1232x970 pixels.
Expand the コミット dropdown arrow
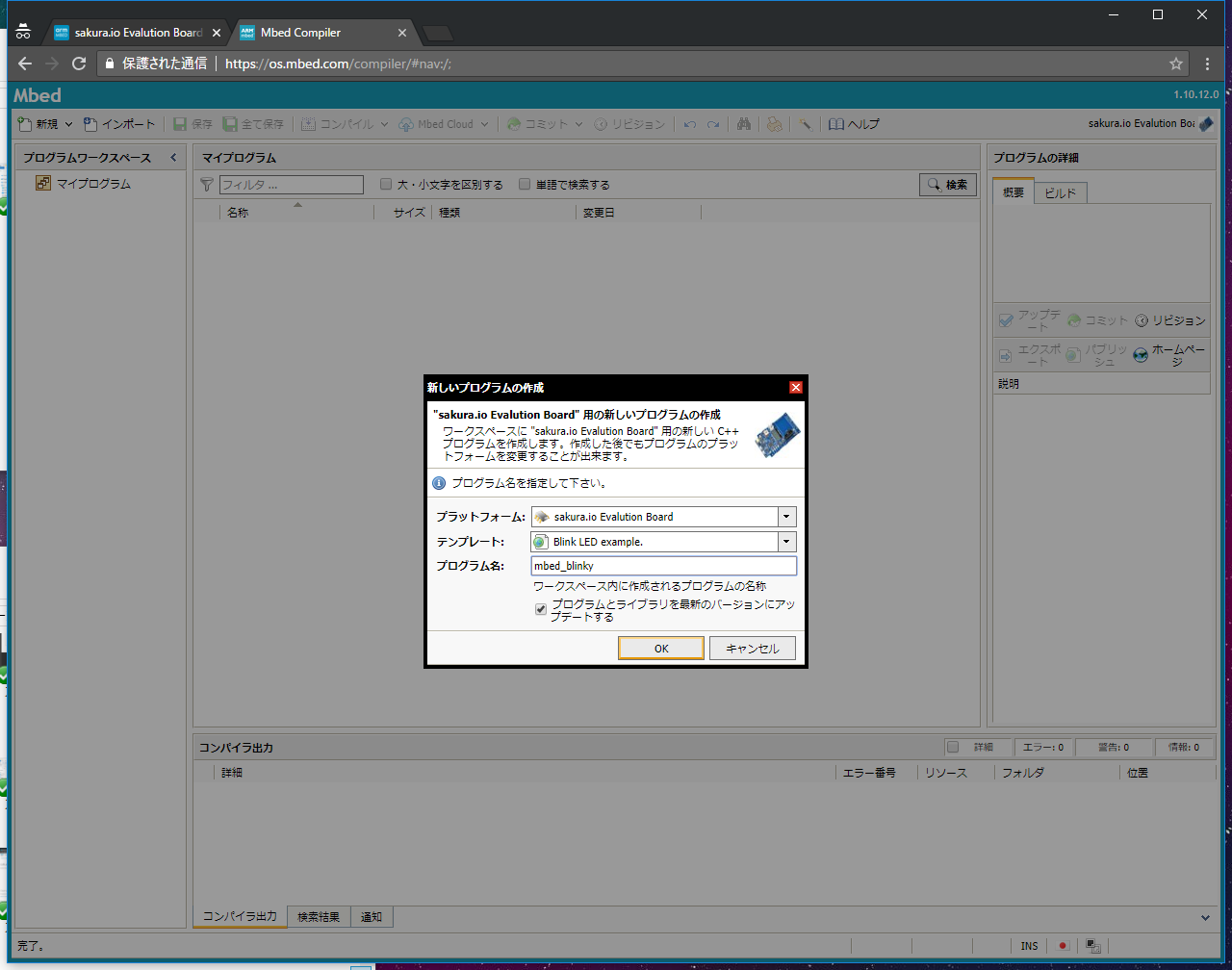click(578, 124)
